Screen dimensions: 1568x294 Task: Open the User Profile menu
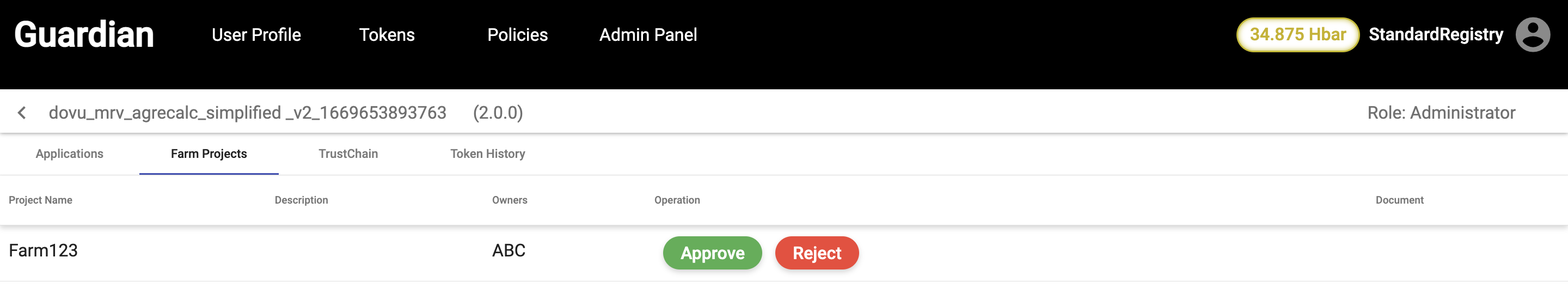(x=256, y=35)
